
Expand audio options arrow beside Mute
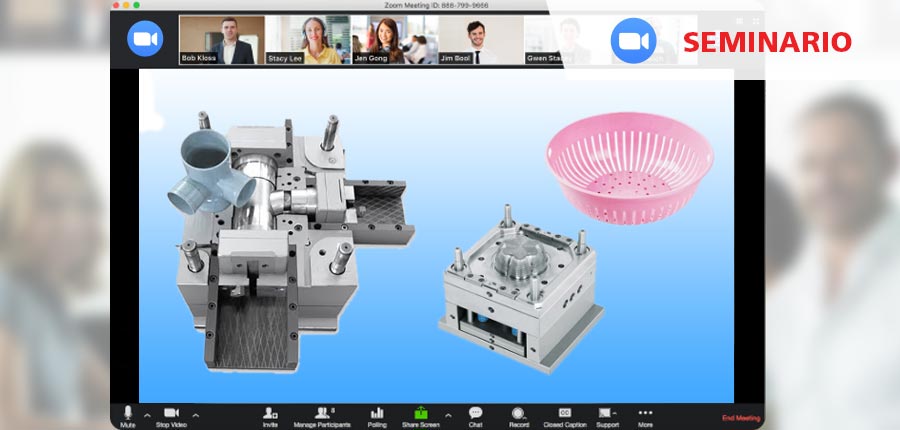click(148, 414)
